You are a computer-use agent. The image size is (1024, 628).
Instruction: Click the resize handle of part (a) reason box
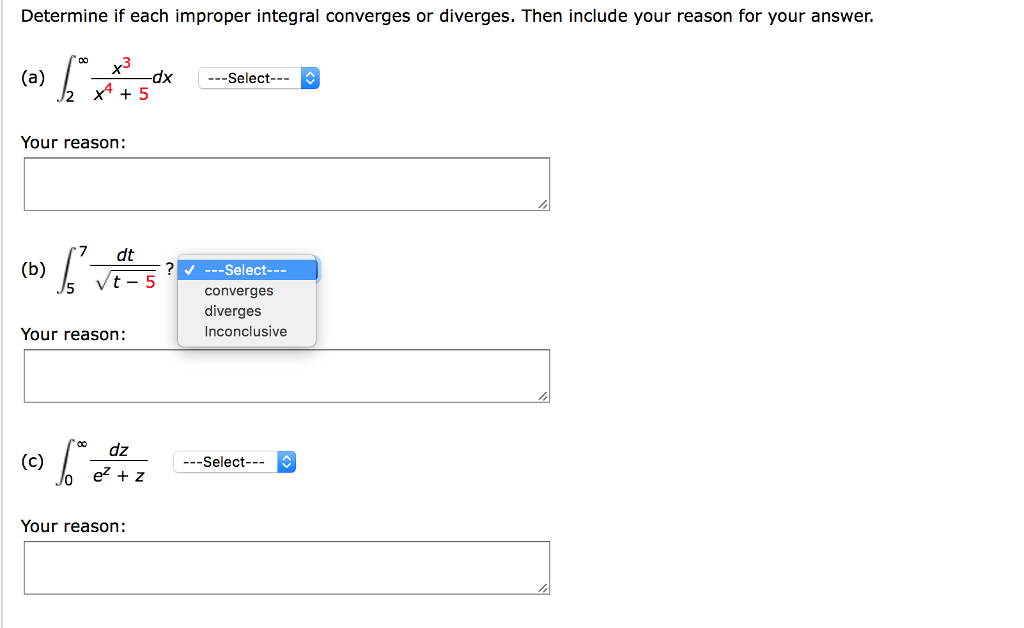(544, 206)
